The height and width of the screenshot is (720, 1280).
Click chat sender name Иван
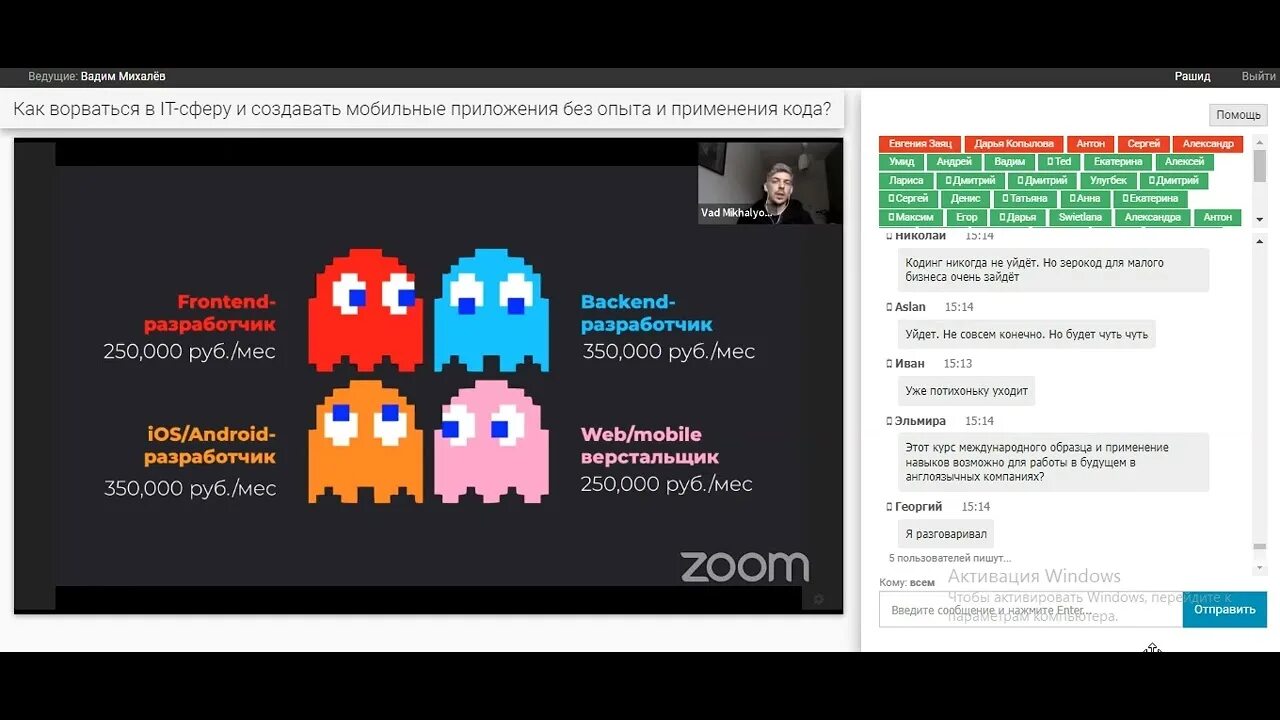click(910, 364)
